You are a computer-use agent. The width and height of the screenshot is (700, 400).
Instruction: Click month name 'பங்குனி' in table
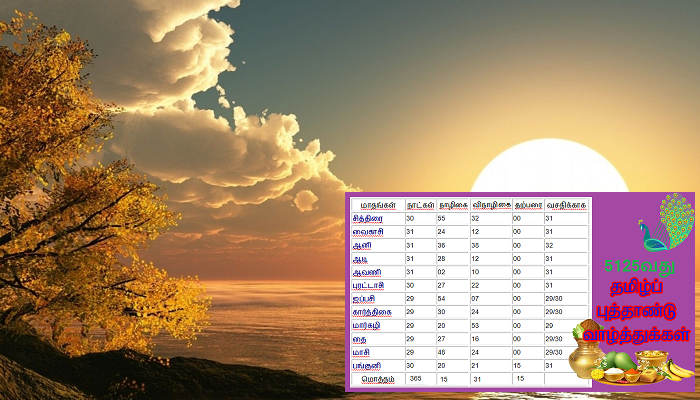click(367, 366)
